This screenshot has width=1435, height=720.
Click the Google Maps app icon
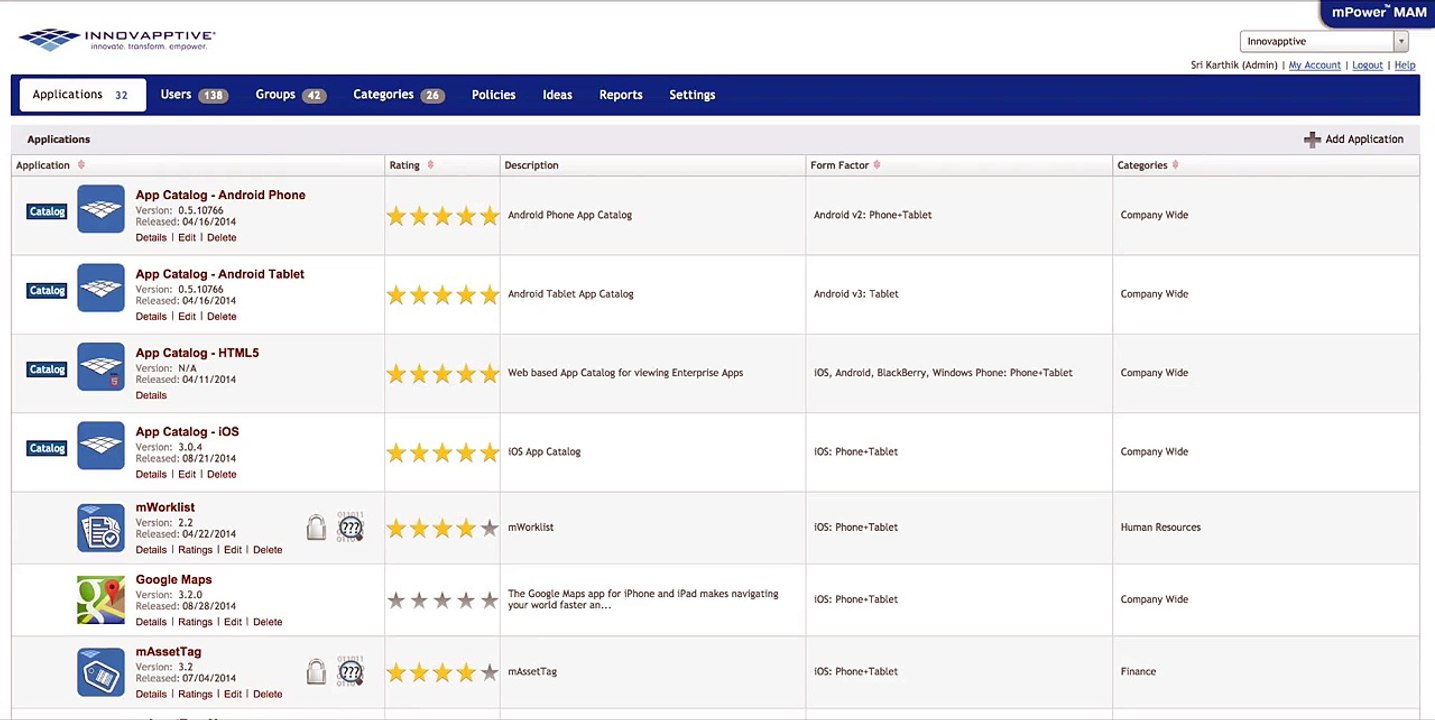click(101, 600)
